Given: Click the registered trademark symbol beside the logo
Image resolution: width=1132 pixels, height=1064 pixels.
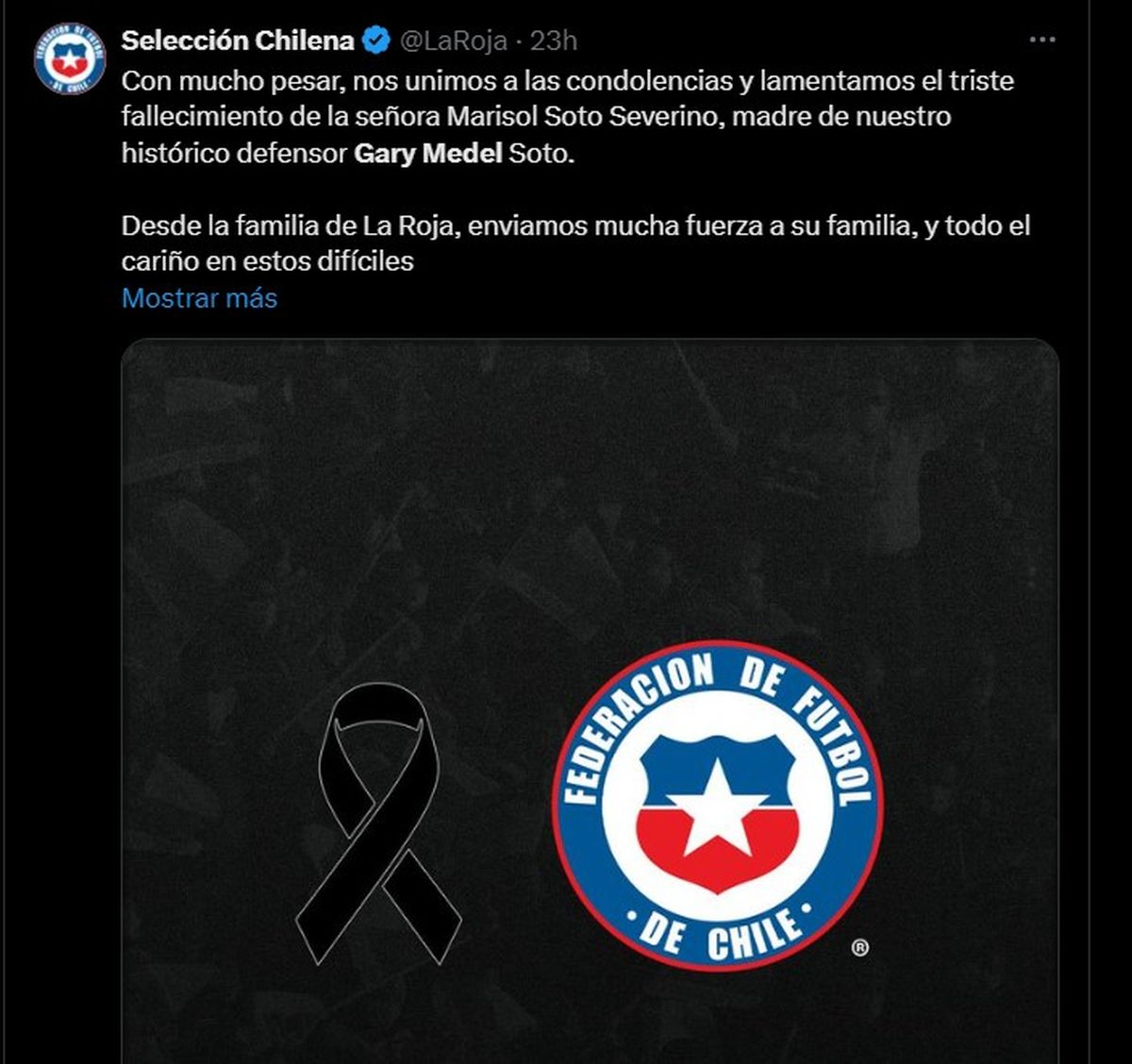Looking at the screenshot, I should click(859, 948).
